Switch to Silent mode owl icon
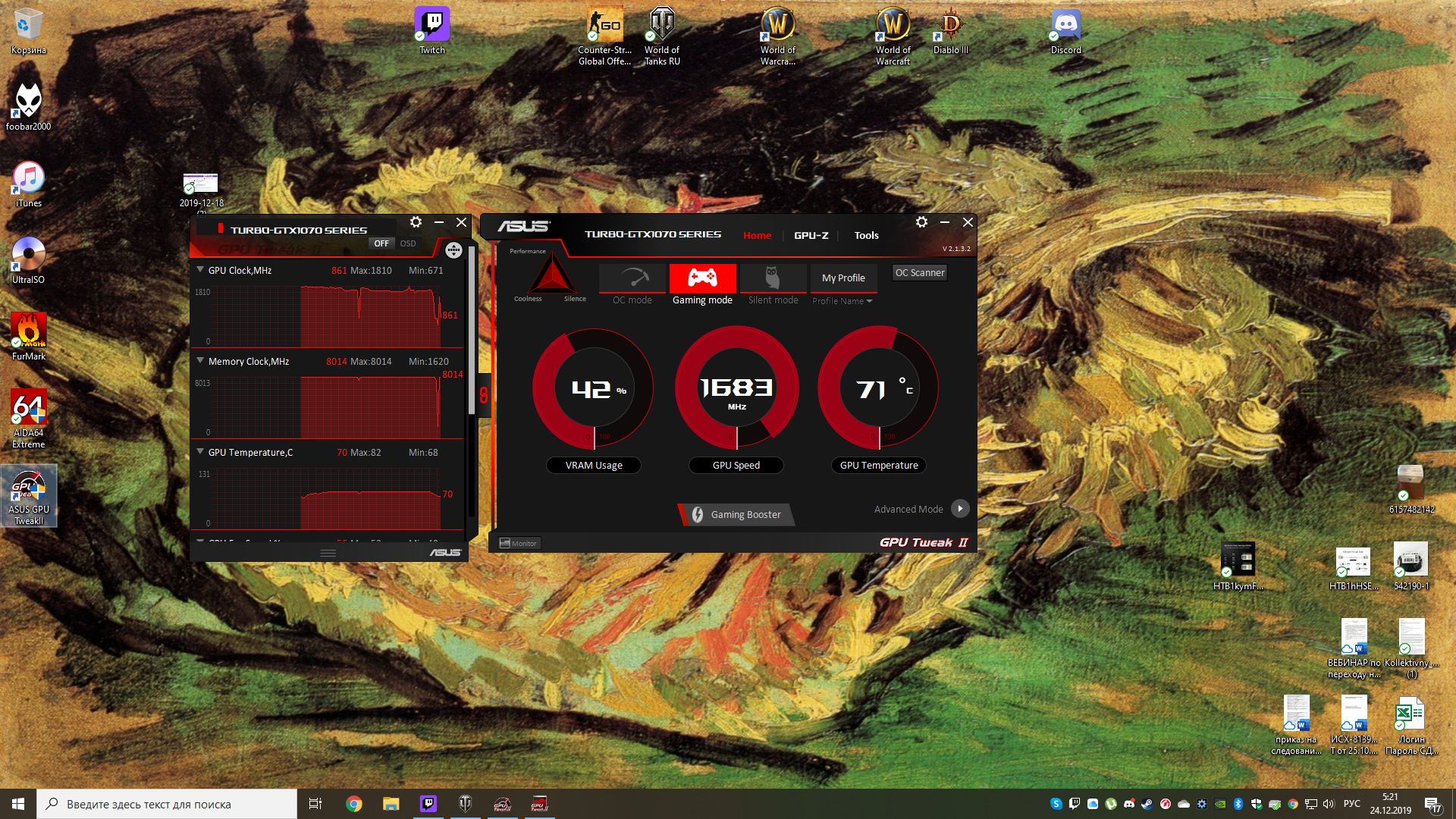 (773, 278)
